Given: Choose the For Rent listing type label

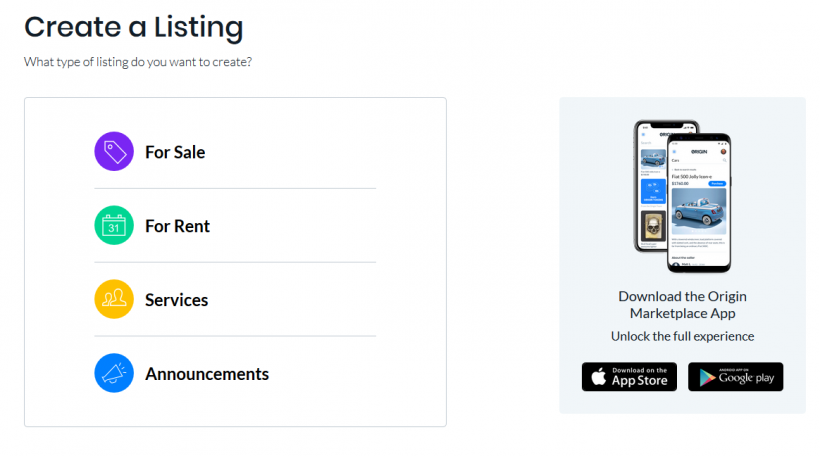Looking at the screenshot, I should pos(177,227).
